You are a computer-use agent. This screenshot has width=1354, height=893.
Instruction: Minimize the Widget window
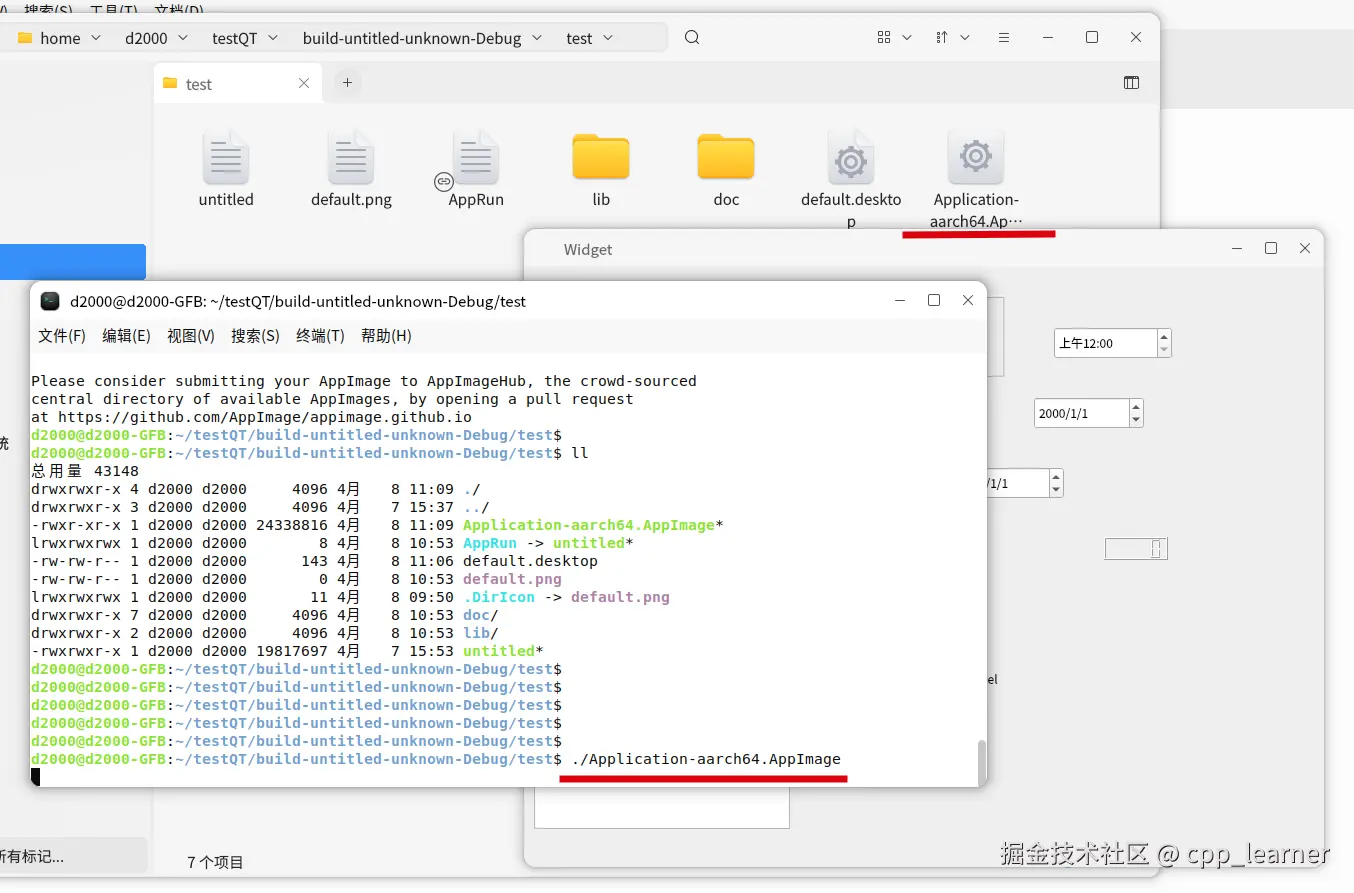click(x=1238, y=248)
